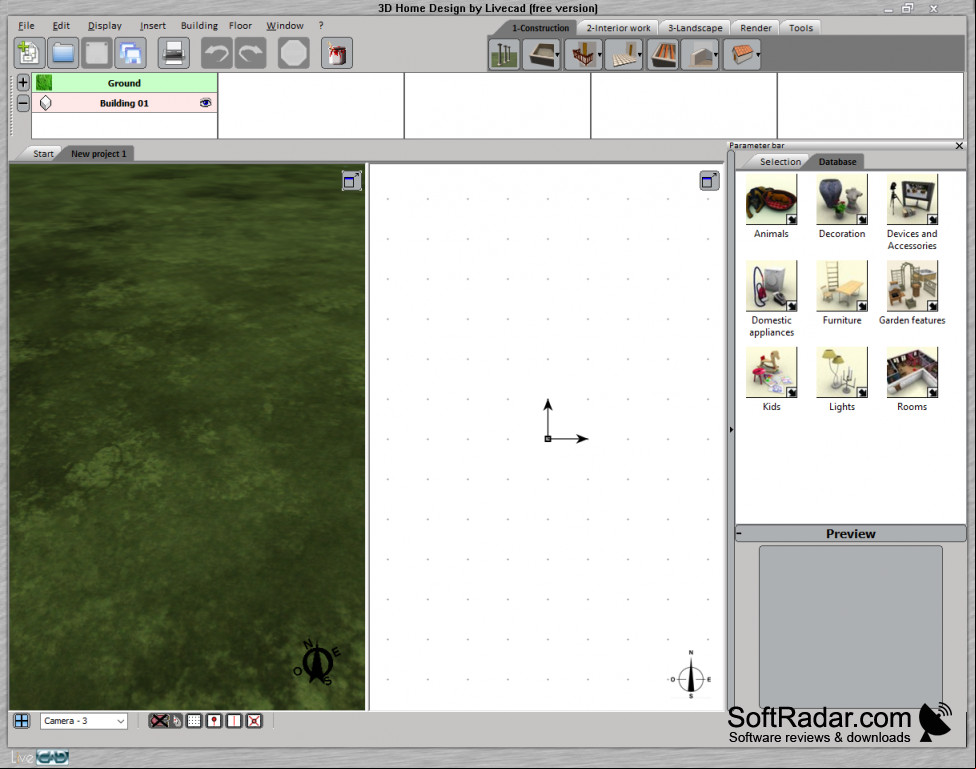Open the Furniture category
Viewport: 976px width, 769px height.
tap(842, 293)
